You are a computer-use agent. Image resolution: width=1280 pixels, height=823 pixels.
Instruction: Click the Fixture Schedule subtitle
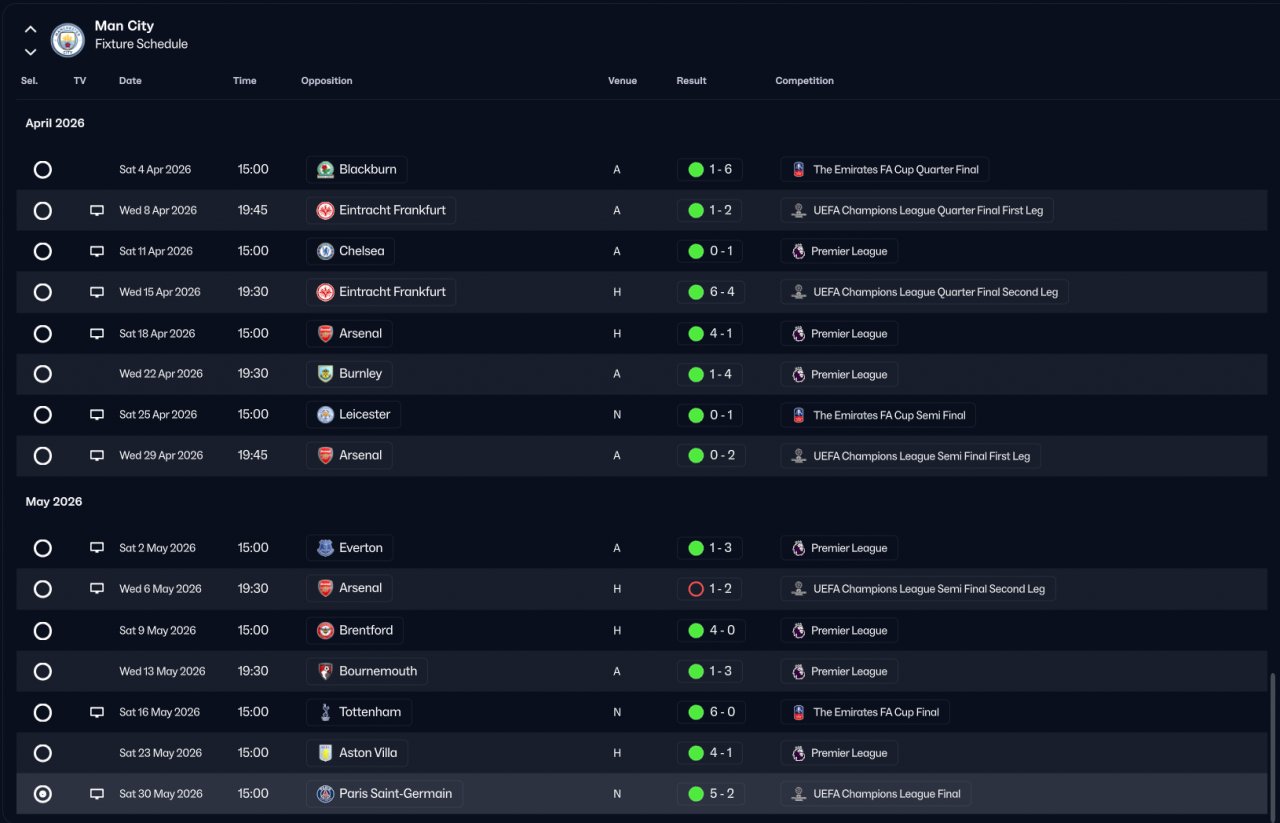click(x=141, y=44)
